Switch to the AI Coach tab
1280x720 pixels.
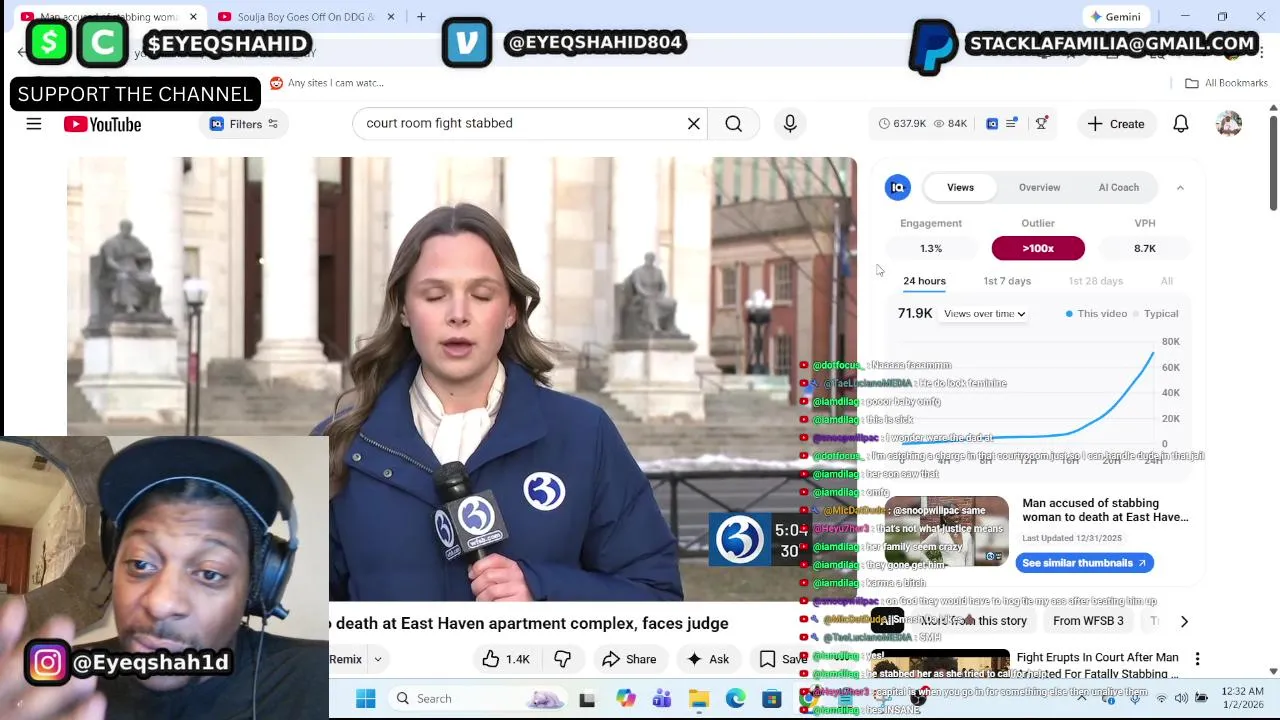[1118, 187]
